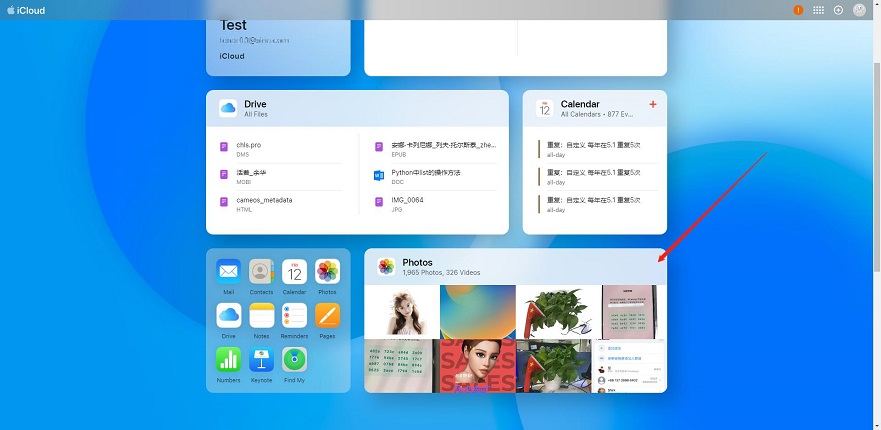Open the Photos app in the app grid
The width and height of the screenshot is (881, 430).
click(x=327, y=271)
